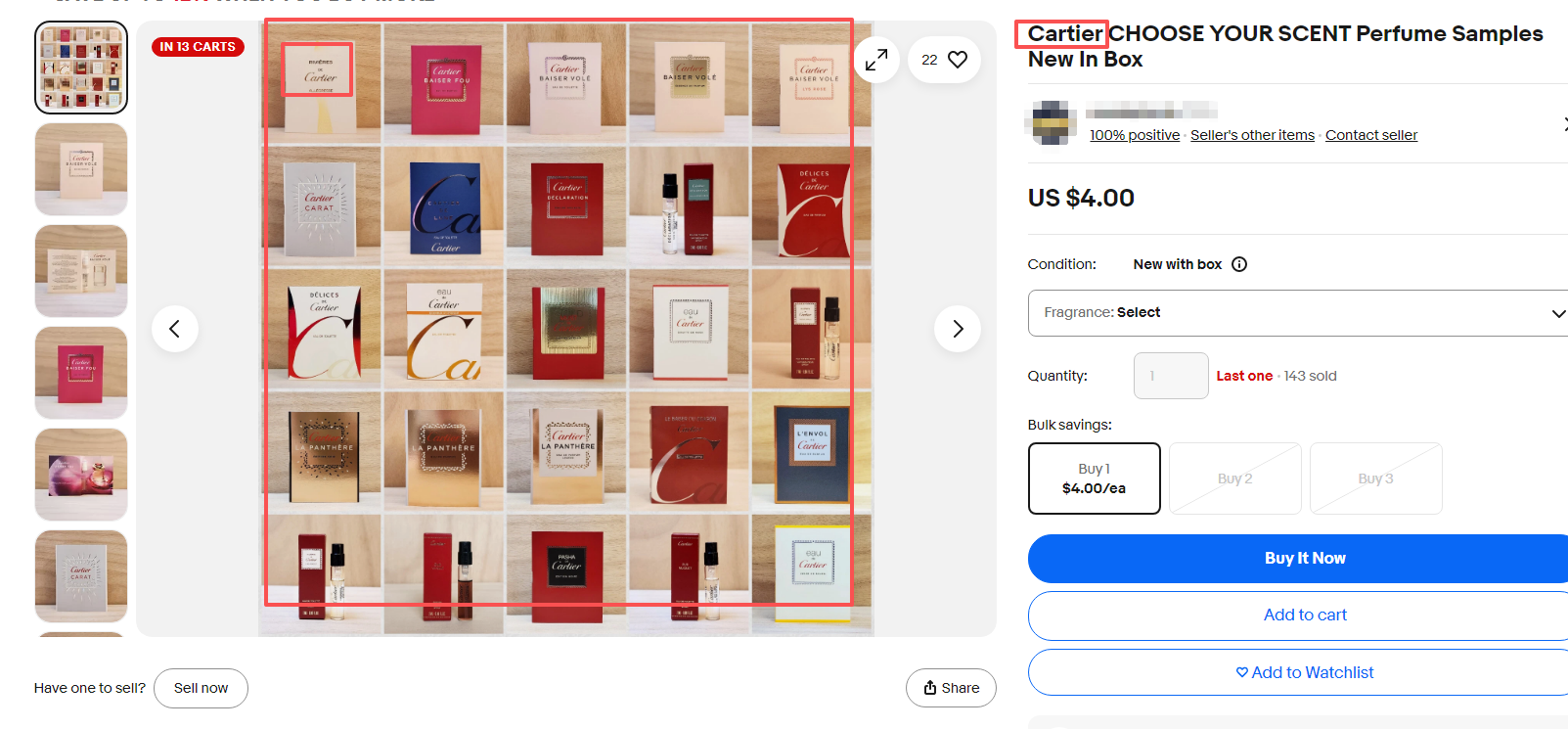Open the 100% positive feedback link
The width and height of the screenshot is (1568, 729).
point(1135,135)
